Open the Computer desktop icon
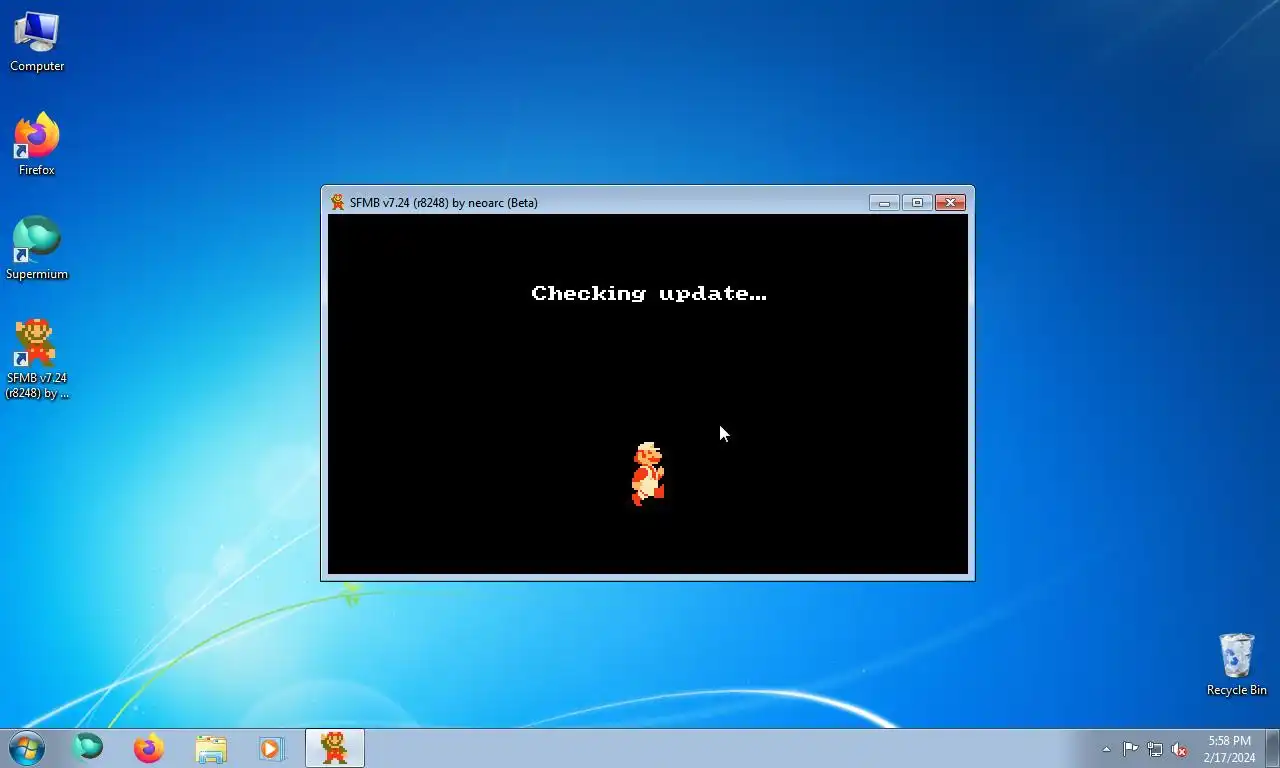 tap(37, 42)
